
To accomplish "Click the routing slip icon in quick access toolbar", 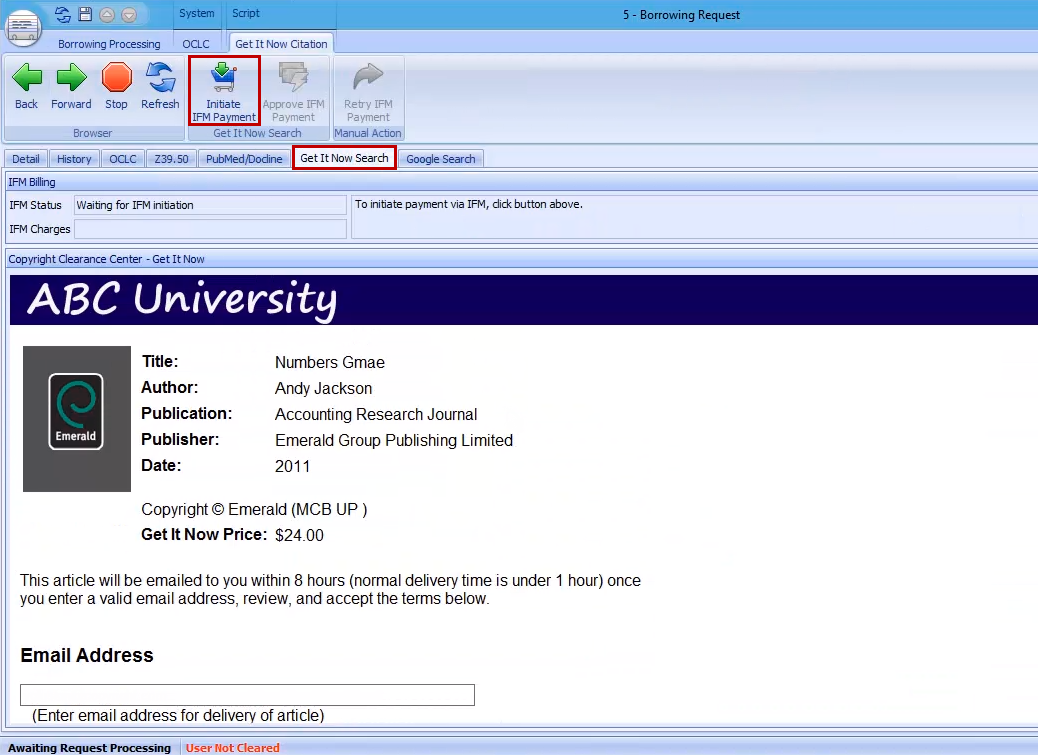I will click(62, 14).
